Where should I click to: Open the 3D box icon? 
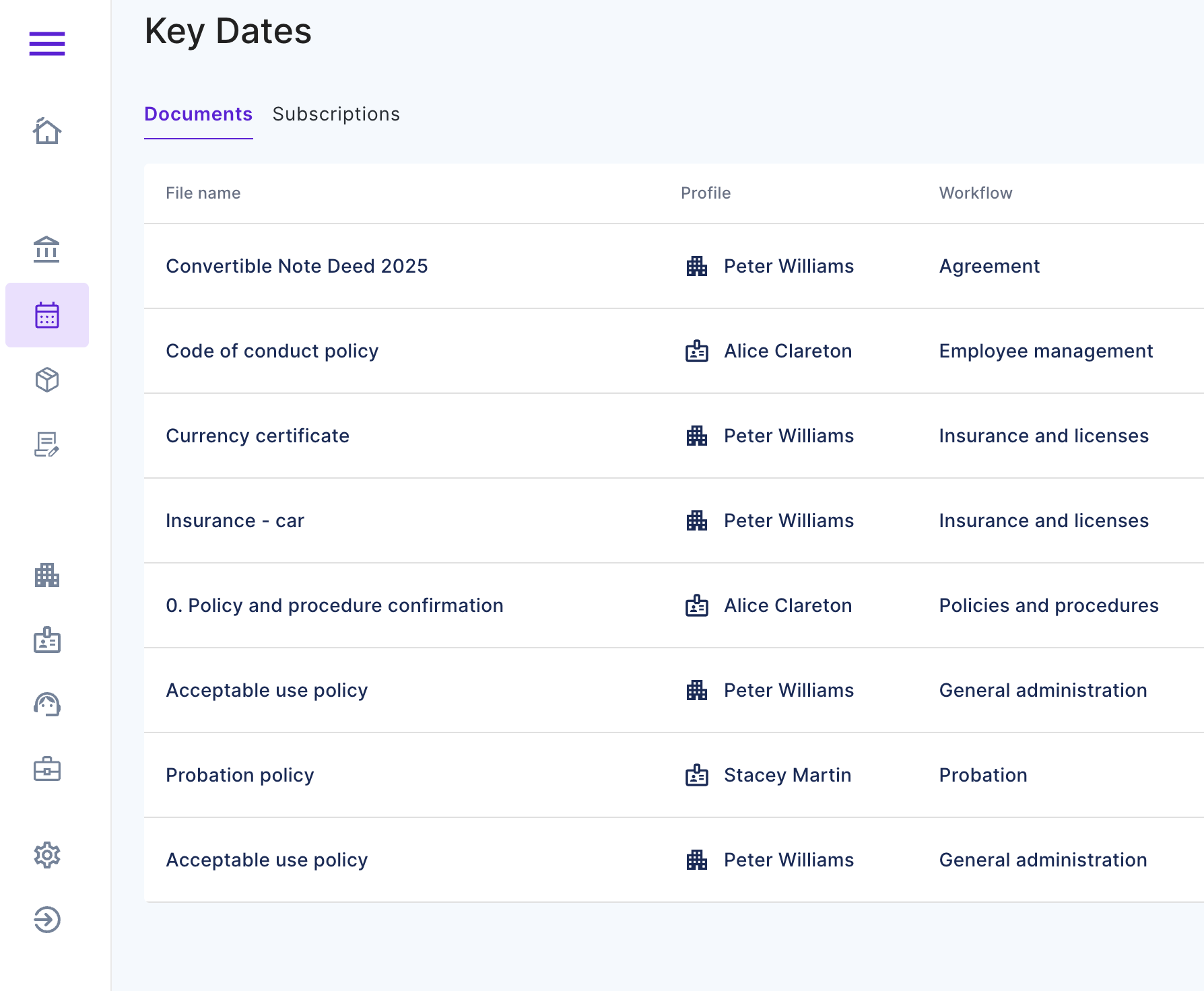pyautogui.click(x=47, y=380)
